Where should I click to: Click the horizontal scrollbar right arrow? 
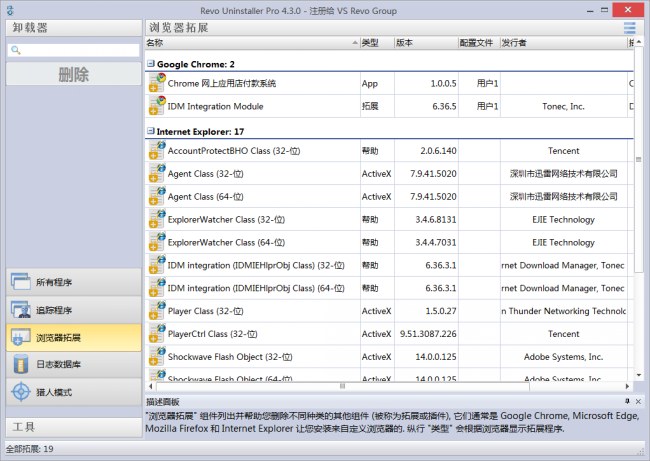click(628, 386)
